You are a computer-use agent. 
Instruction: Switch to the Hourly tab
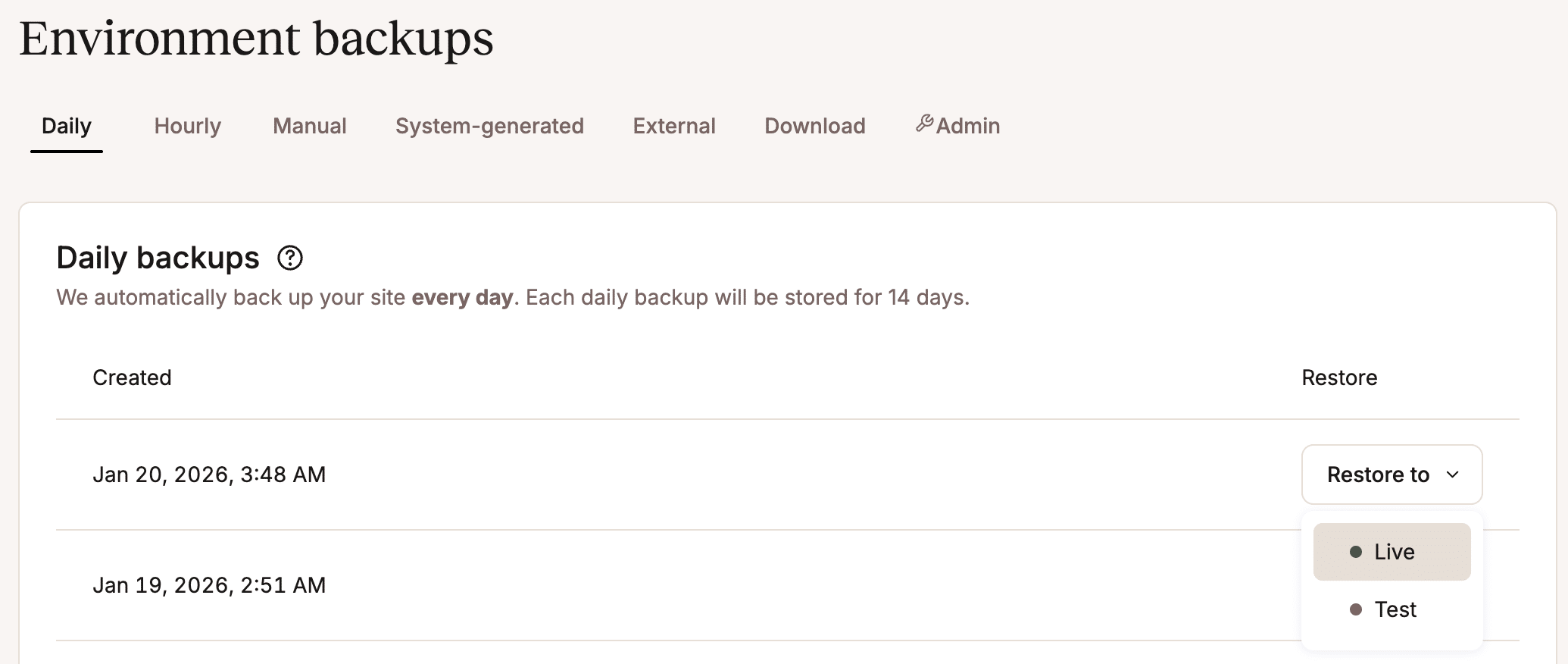[186, 126]
